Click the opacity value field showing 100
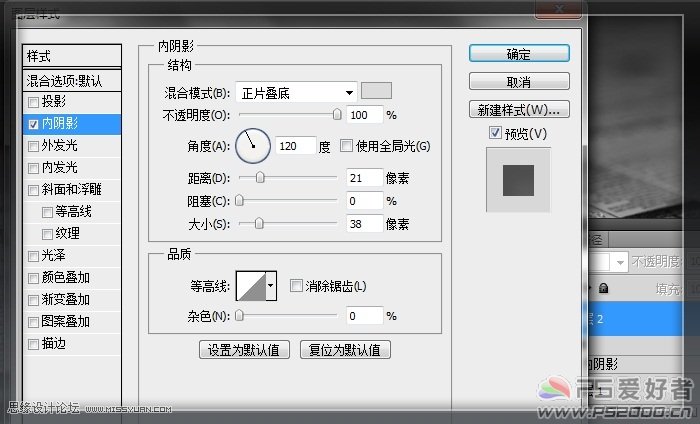Screen dimensions: 700x424 [x=365, y=115]
